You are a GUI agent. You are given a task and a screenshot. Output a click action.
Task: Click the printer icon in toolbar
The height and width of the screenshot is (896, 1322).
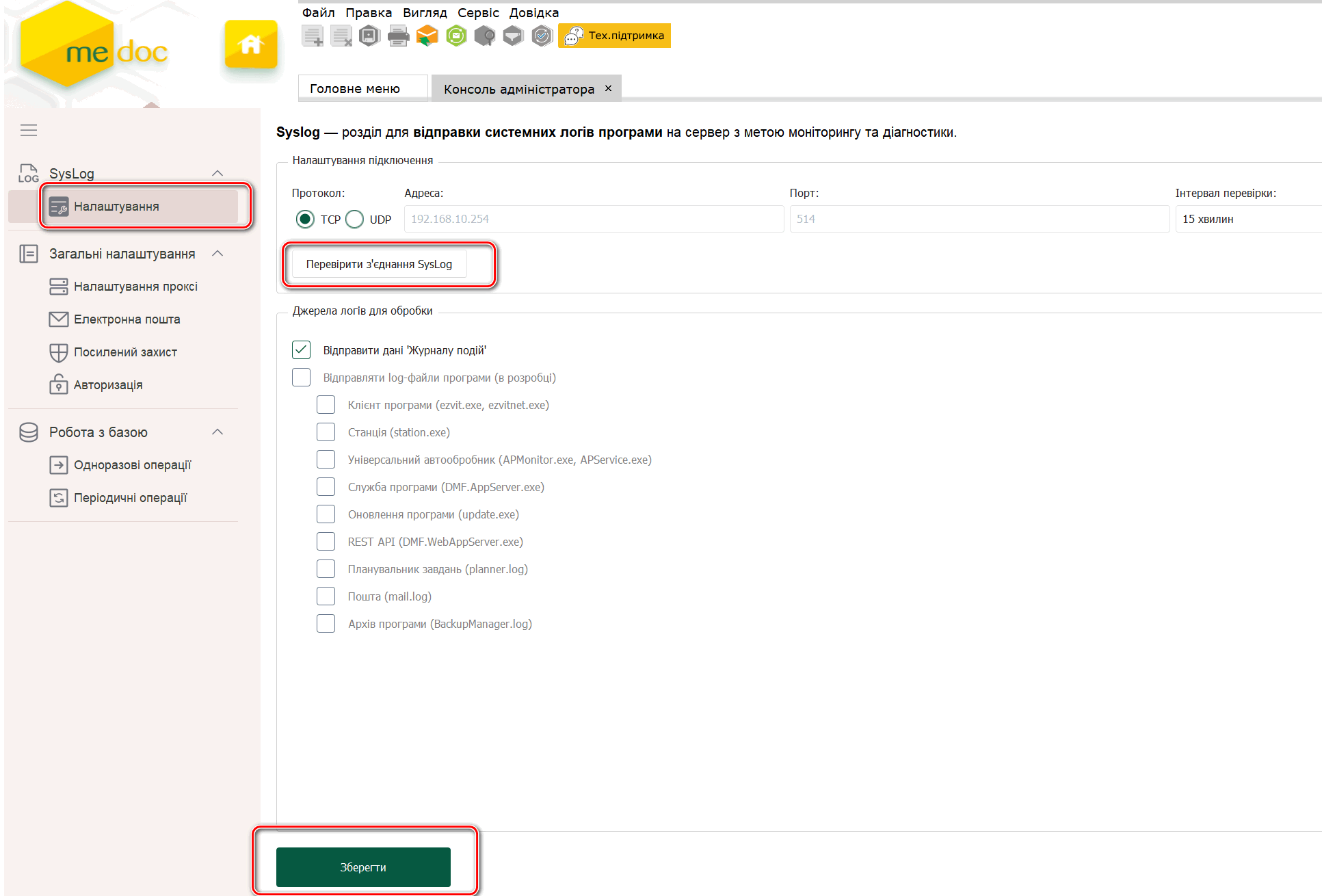(398, 36)
